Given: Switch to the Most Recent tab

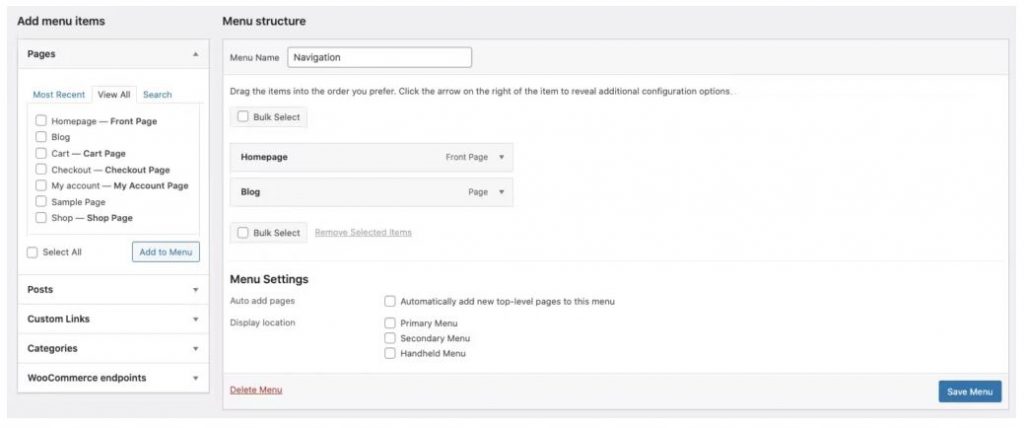Looking at the screenshot, I should [x=59, y=95].
